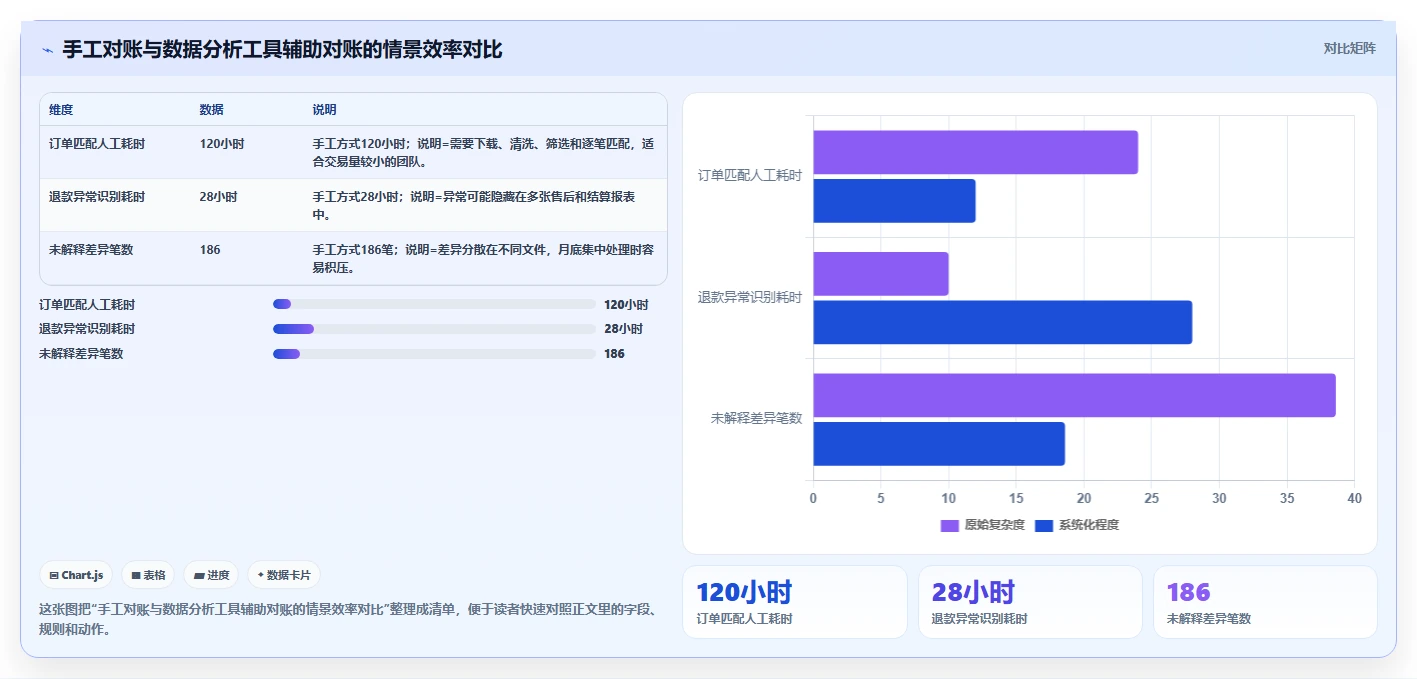Click the chart axis label 未解释差异笔数
Image resolution: width=1417 pixels, height=679 pixels.
pos(757,418)
